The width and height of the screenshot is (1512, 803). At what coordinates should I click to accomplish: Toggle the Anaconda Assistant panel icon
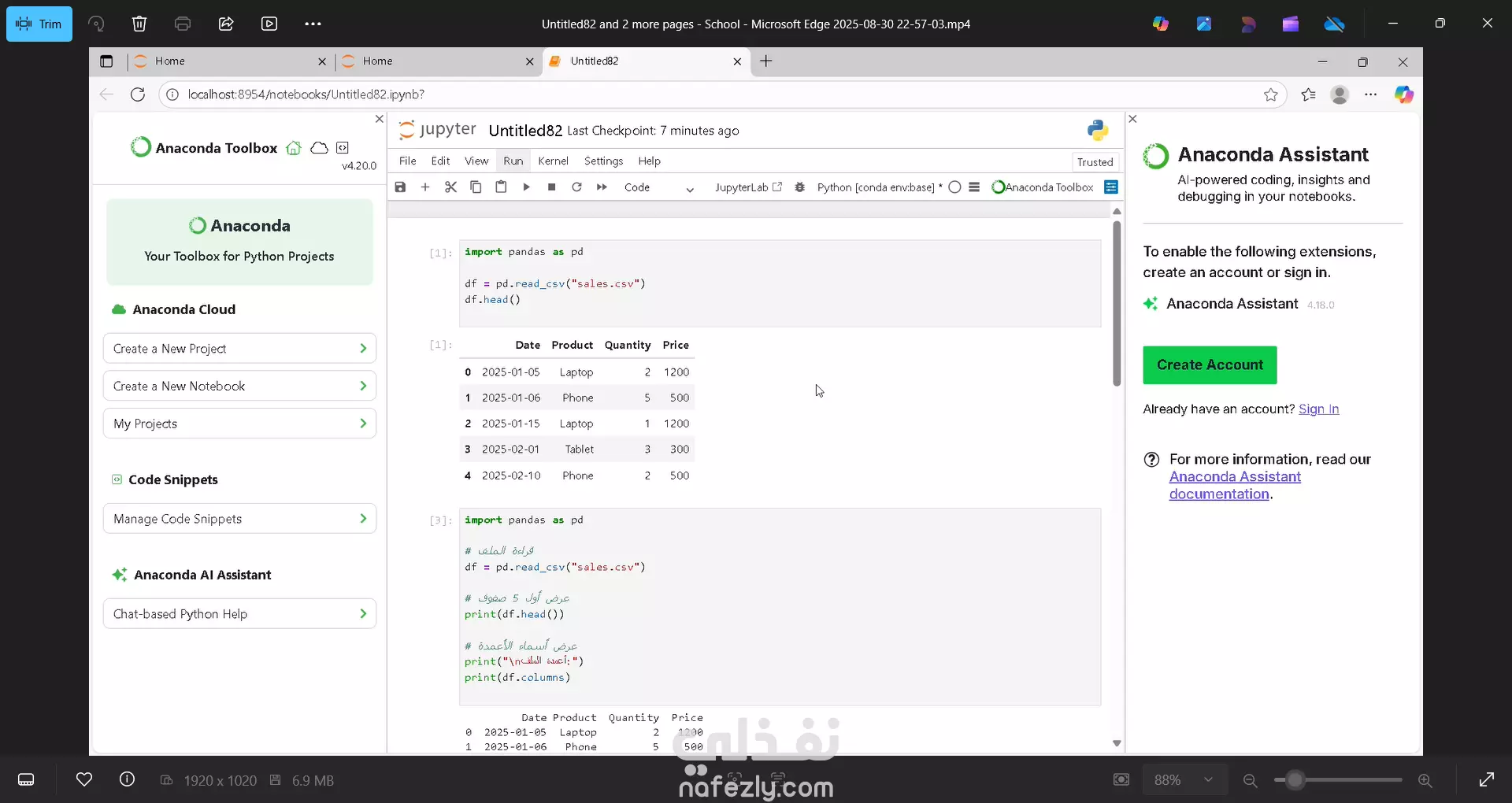[1111, 187]
